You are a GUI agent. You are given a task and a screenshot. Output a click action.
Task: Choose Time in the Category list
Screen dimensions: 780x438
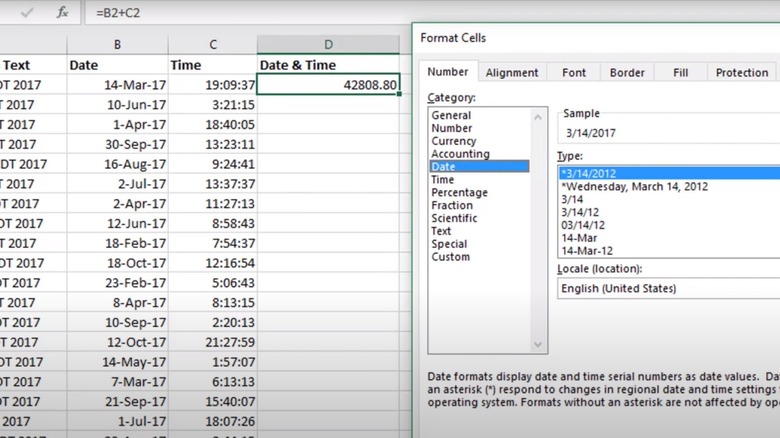pos(444,180)
